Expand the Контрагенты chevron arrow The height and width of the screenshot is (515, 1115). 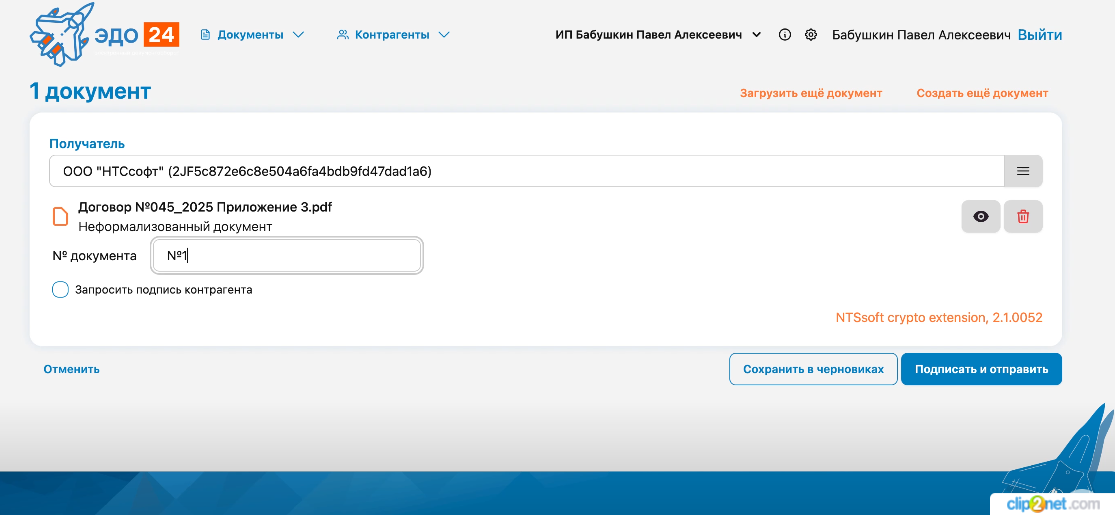[x=444, y=34]
